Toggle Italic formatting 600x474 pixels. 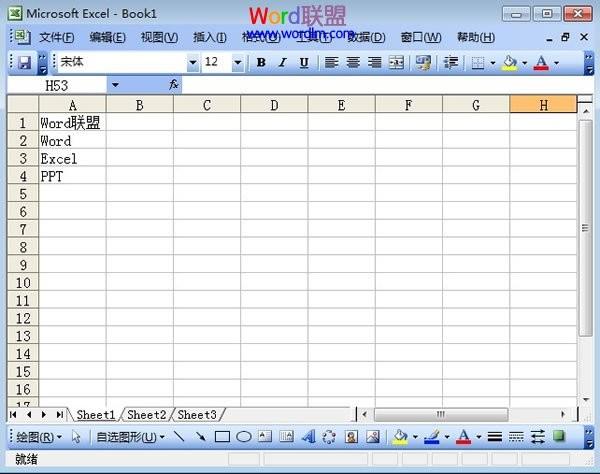[x=283, y=62]
